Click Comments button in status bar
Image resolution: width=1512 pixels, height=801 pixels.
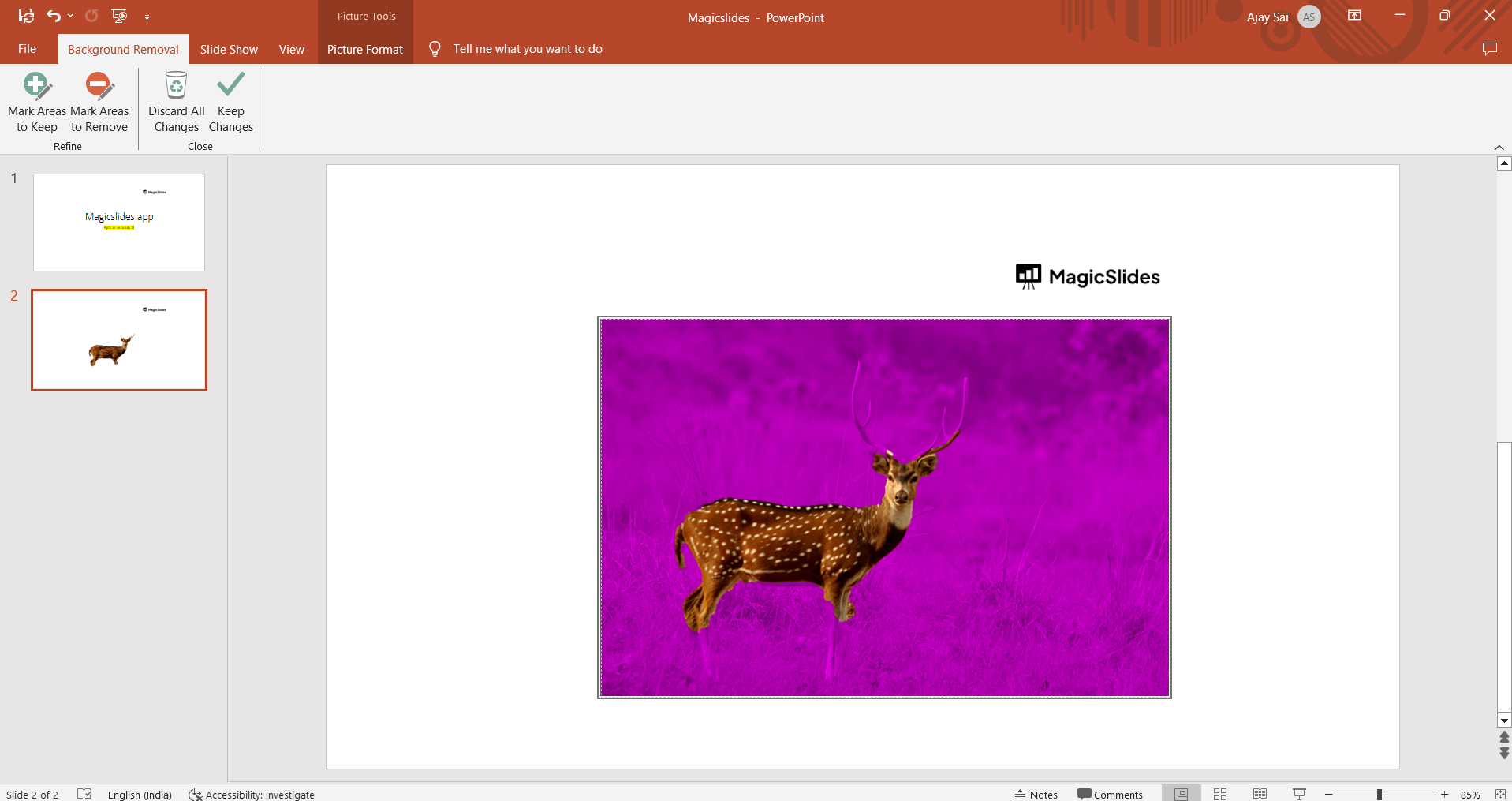pos(1110,794)
